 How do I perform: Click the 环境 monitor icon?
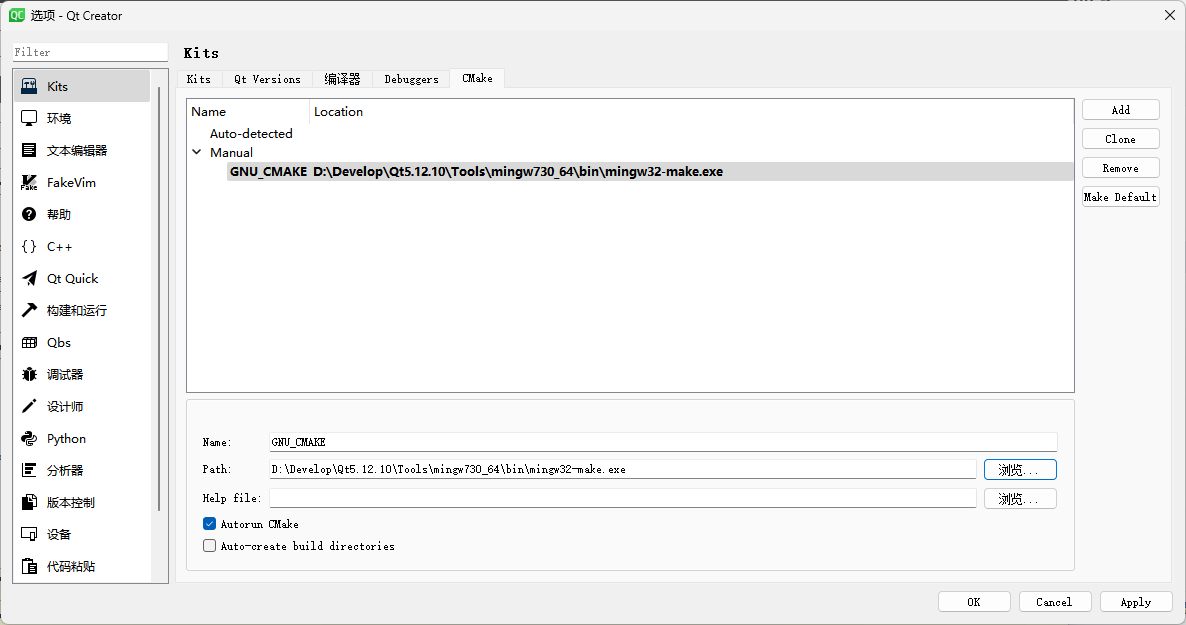[x=29, y=118]
